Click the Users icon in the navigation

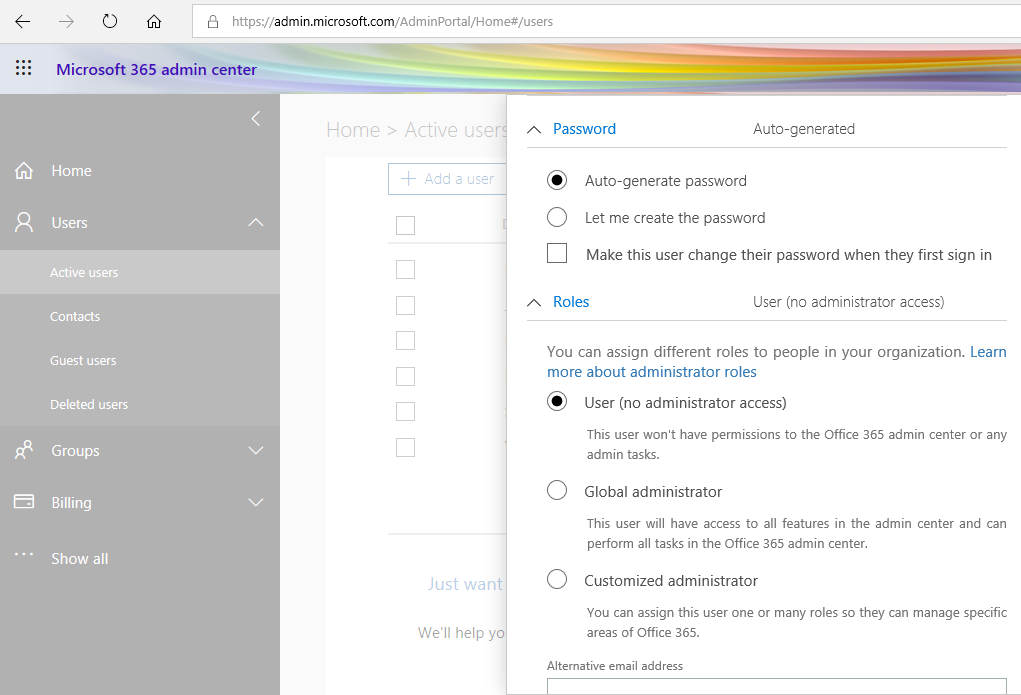22,222
